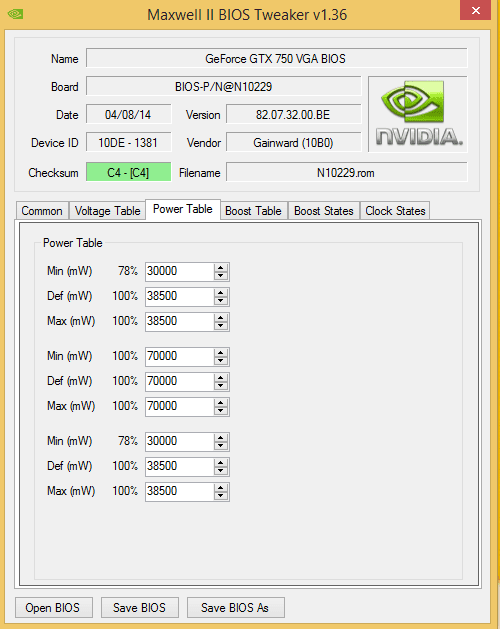The image size is (500, 629).
Task: Click the Save BIOS As button
Action: click(x=236, y=608)
